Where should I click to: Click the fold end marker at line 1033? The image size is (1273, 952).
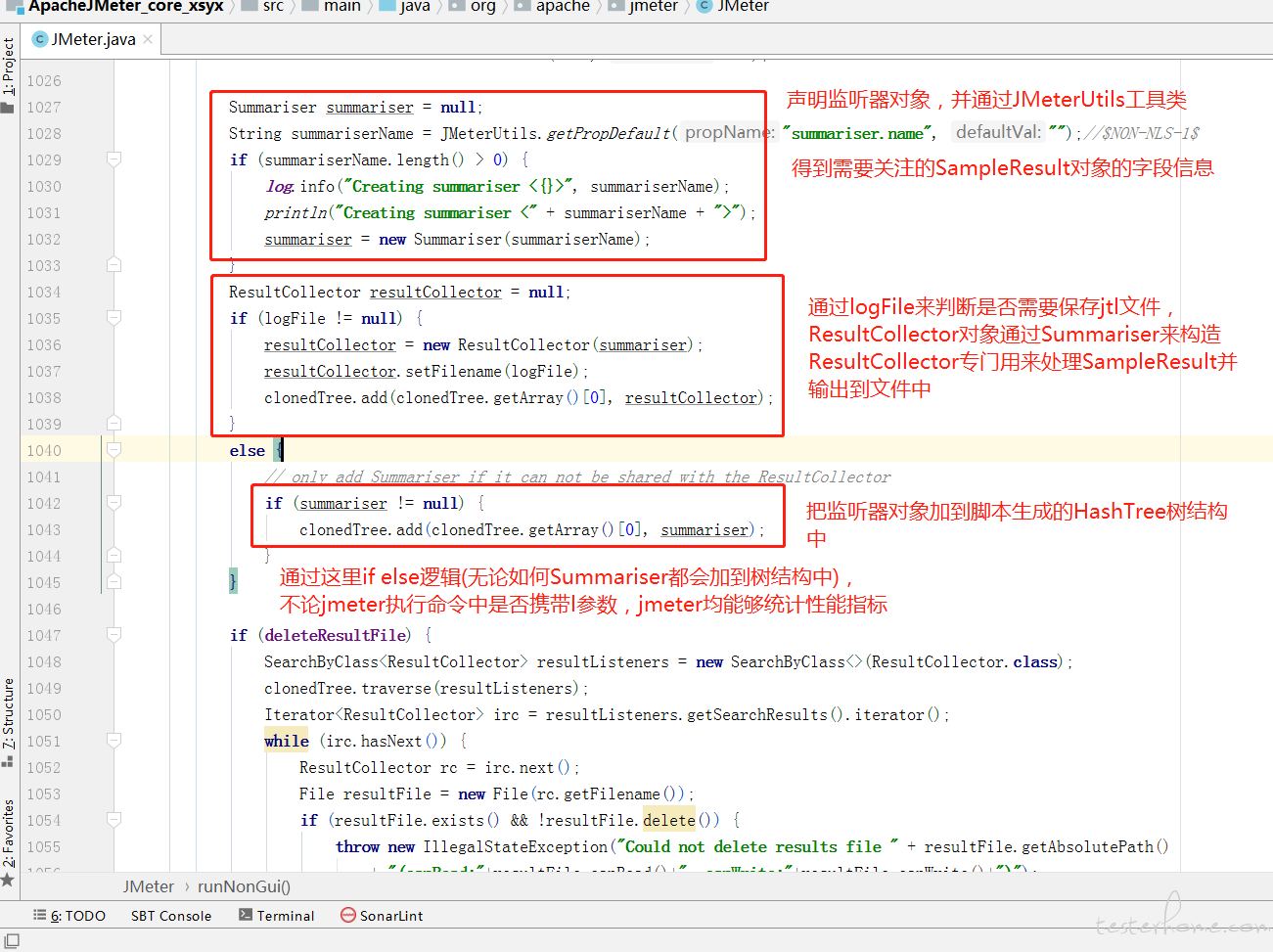(114, 265)
